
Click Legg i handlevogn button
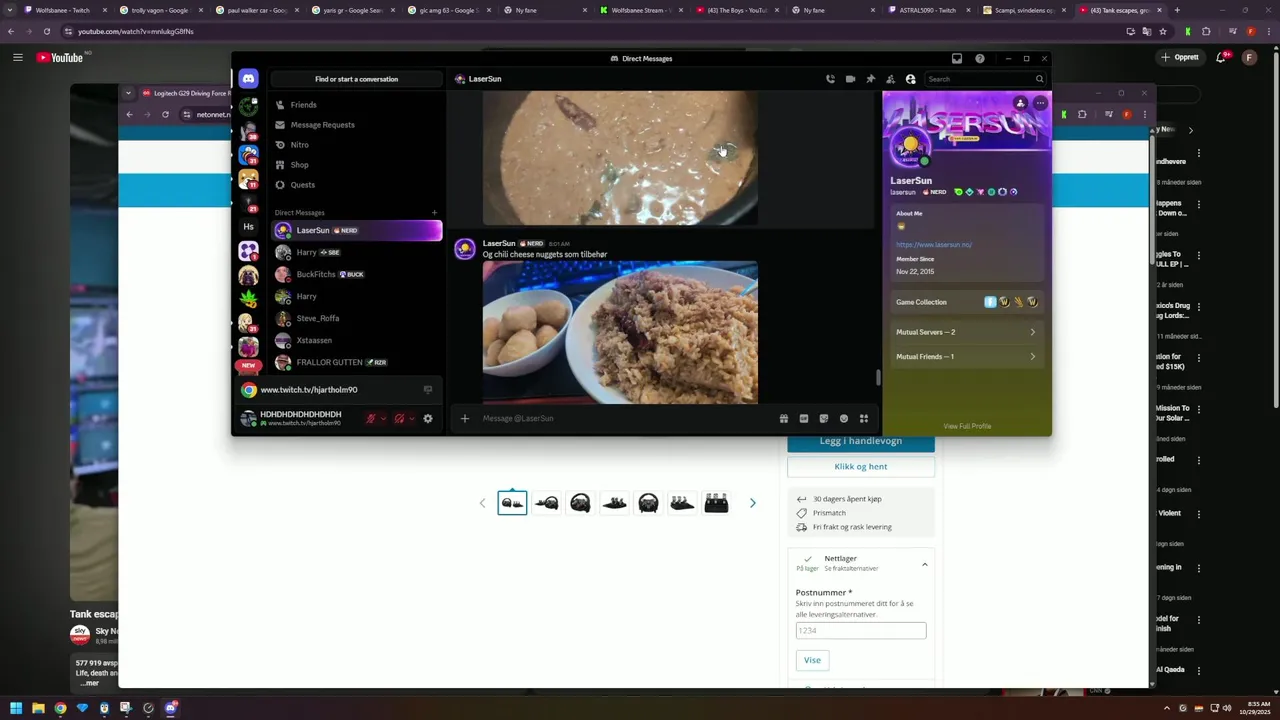coord(861,441)
